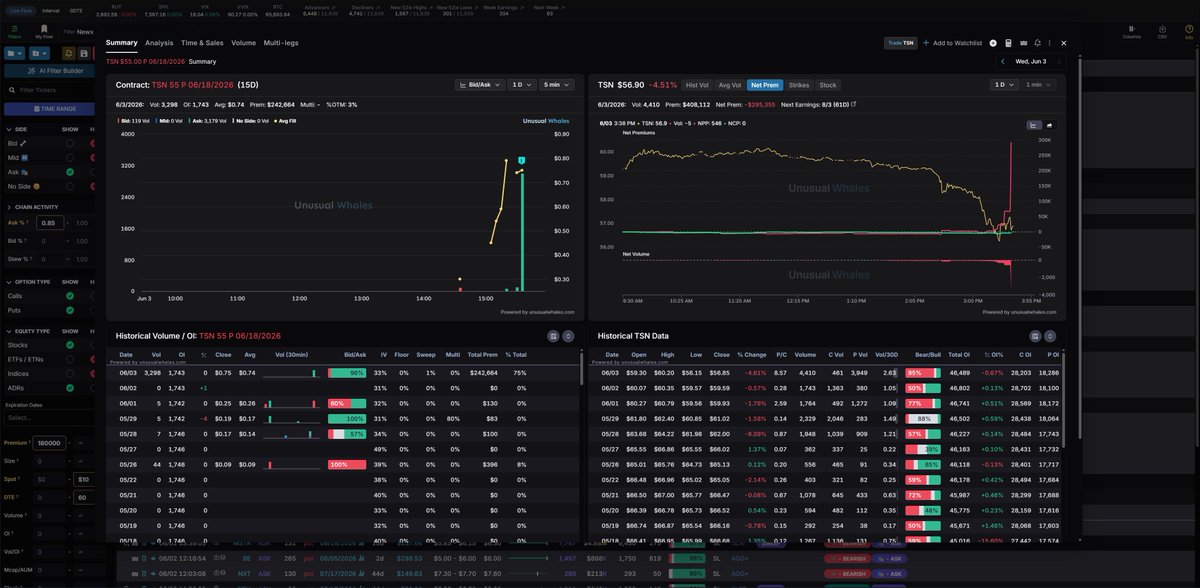This screenshot has height=588, width=1200.
Task: Collapse the CHAIN ACTIVITY section
Action: coord(10,207)
